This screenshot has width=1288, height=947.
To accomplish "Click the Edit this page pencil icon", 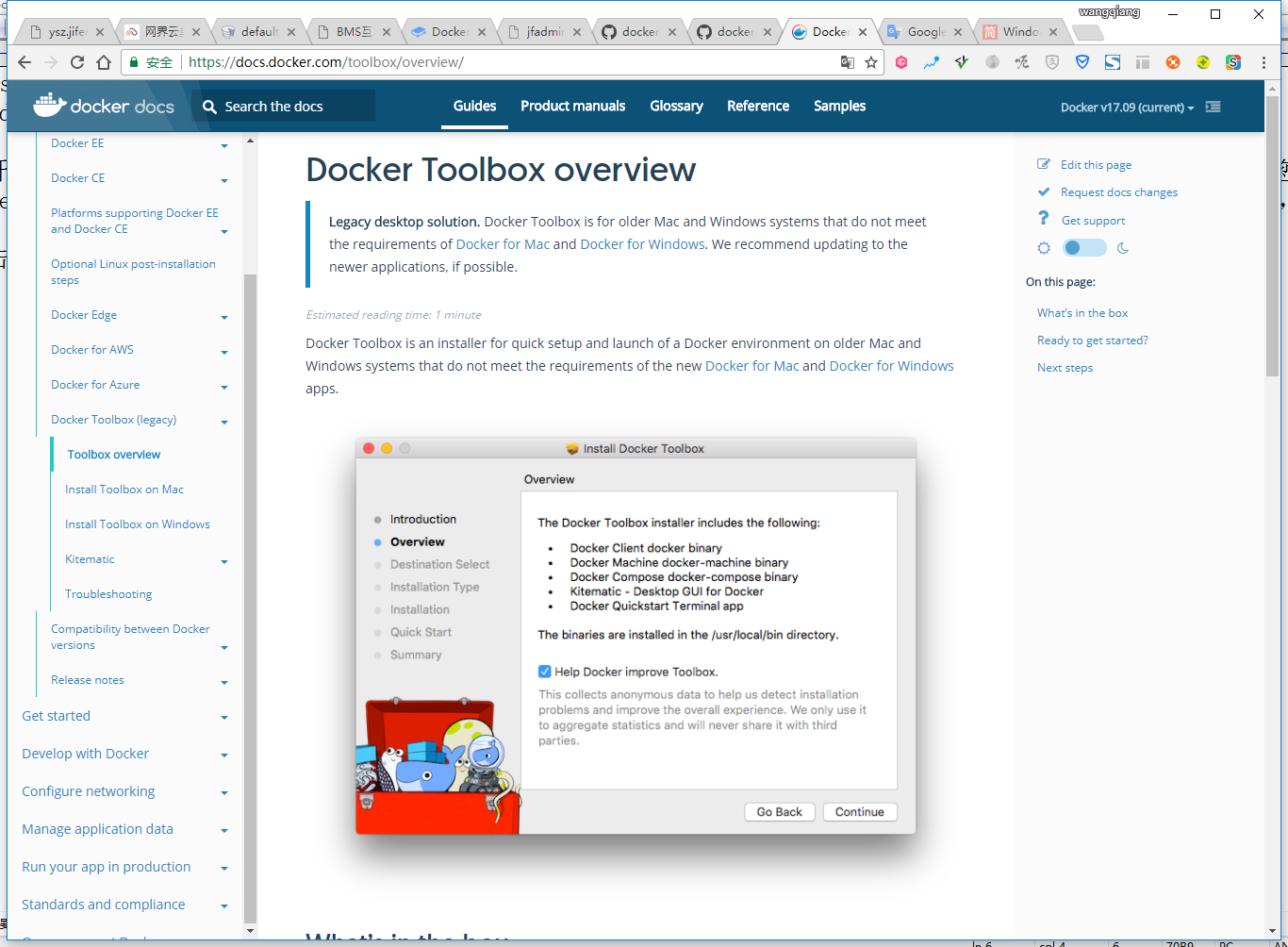I will click(x=1044, y=164).
